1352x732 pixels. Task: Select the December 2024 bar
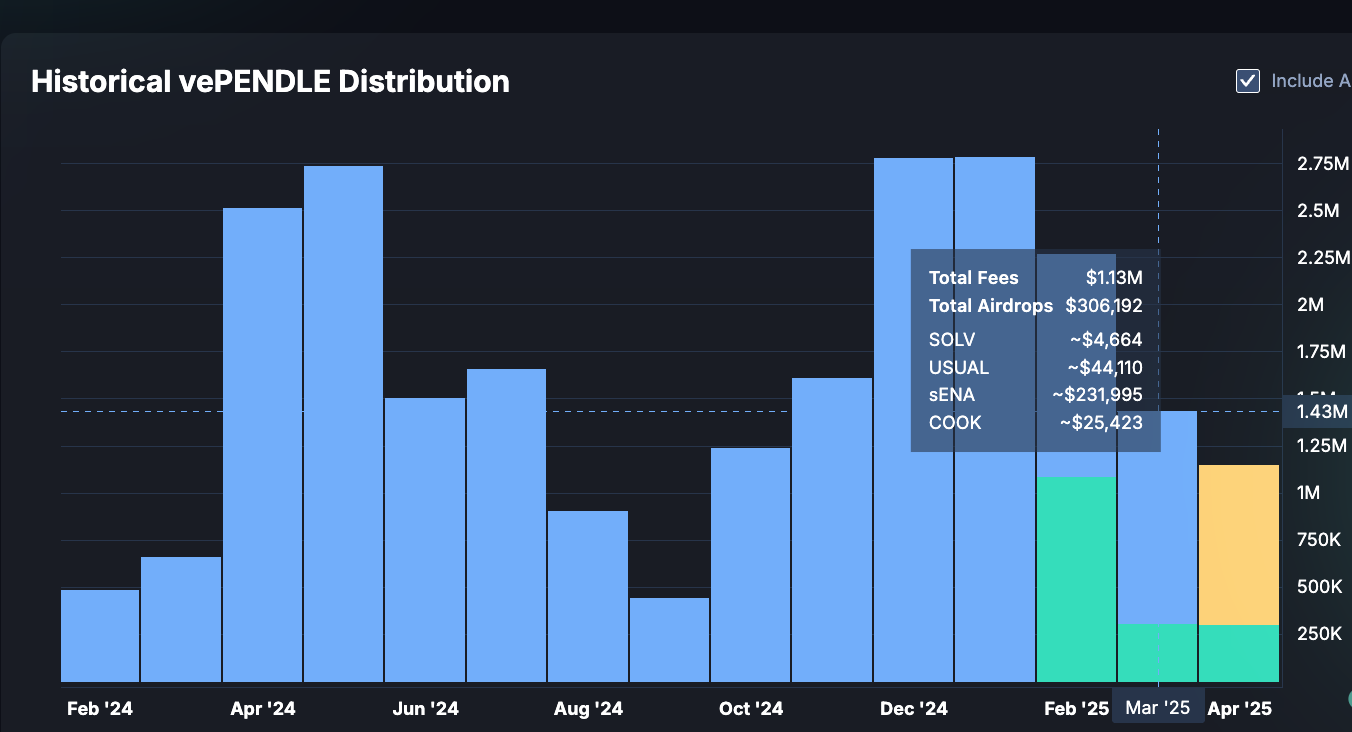(x=913, y=420)
